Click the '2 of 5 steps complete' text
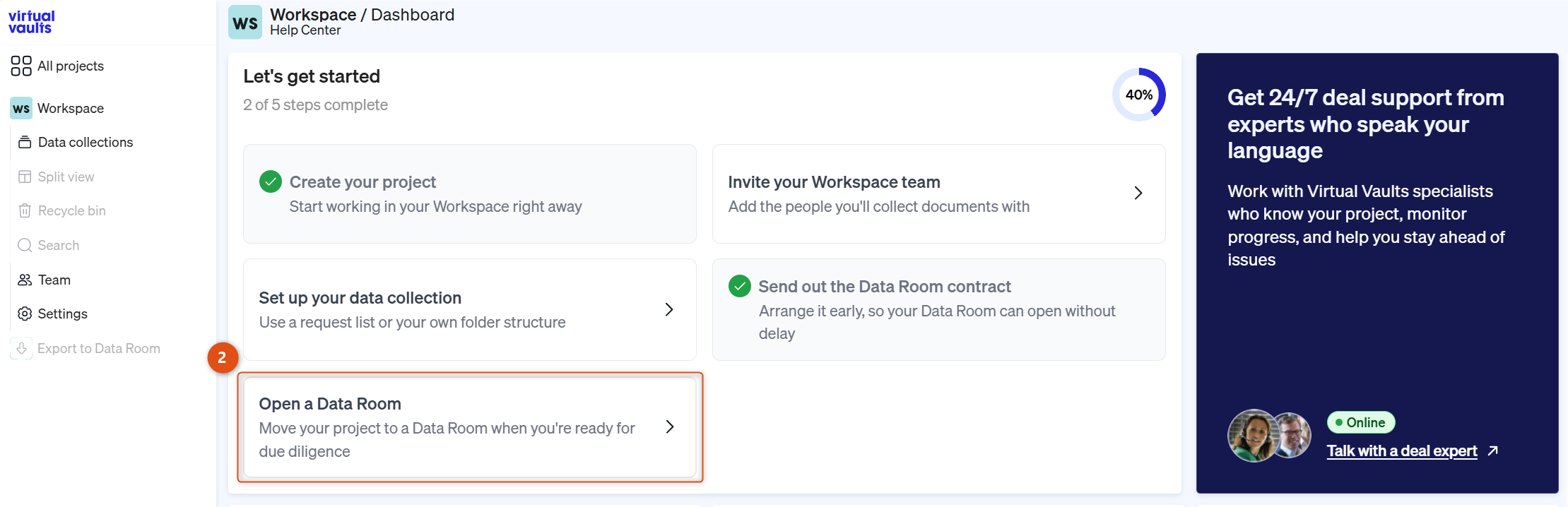The height and width of the screenshot is (507, 1568). point(315,105)
